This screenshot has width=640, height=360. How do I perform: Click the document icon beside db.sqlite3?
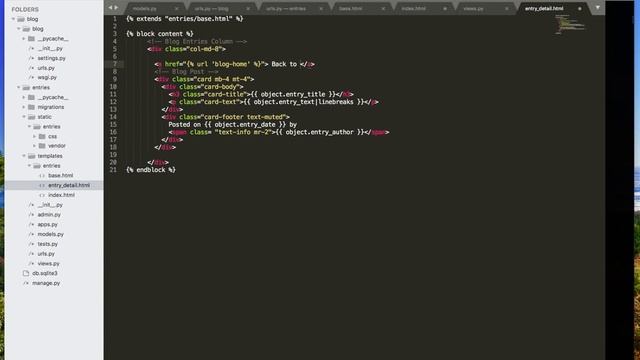point(26,273)
